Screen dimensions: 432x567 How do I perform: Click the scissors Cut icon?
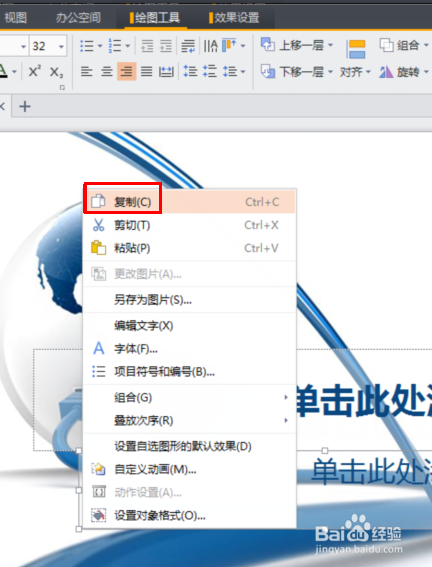tap(98, 225)
